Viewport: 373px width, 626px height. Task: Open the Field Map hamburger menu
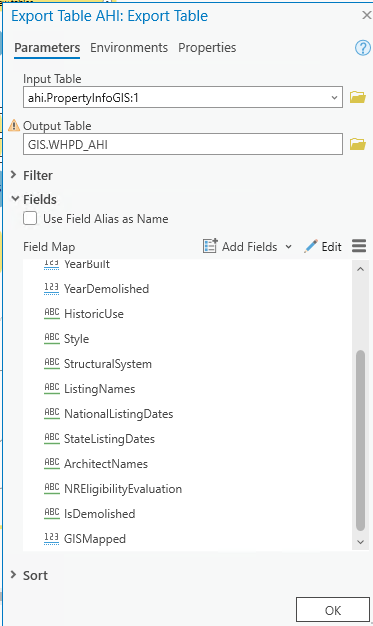click(x=359, y=246)
